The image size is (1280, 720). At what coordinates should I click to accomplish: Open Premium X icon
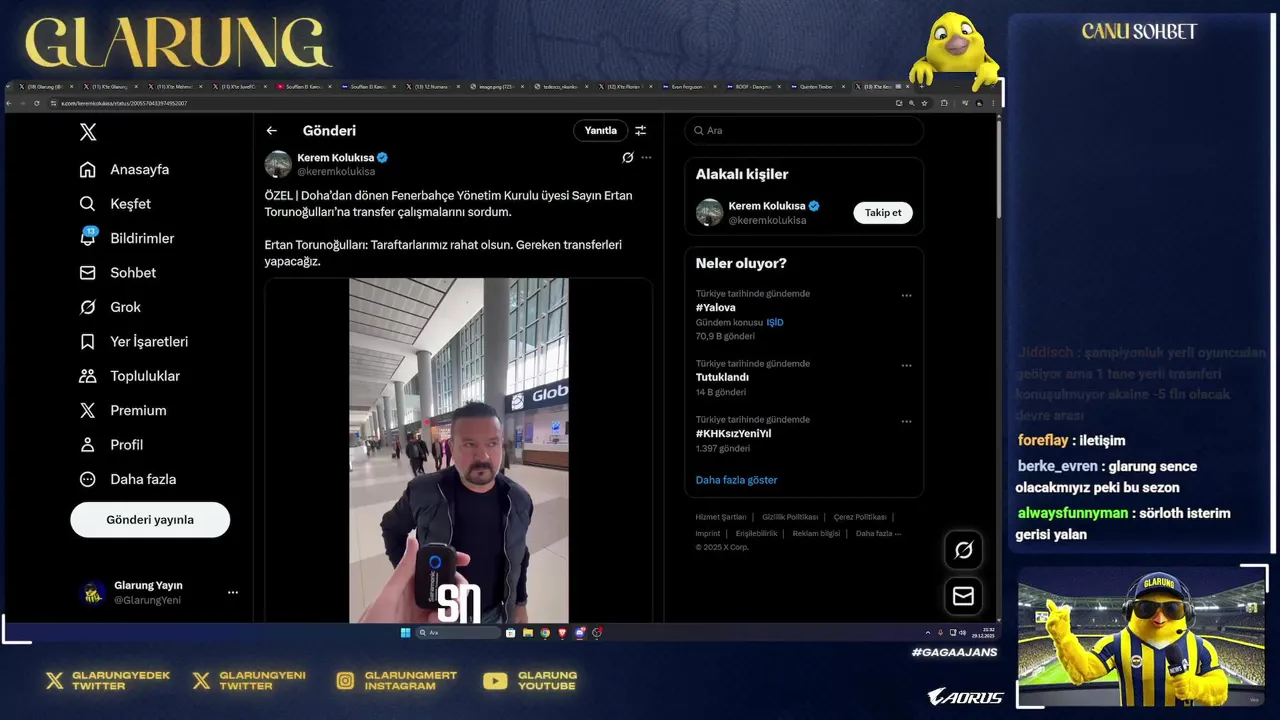pos(88,411)
